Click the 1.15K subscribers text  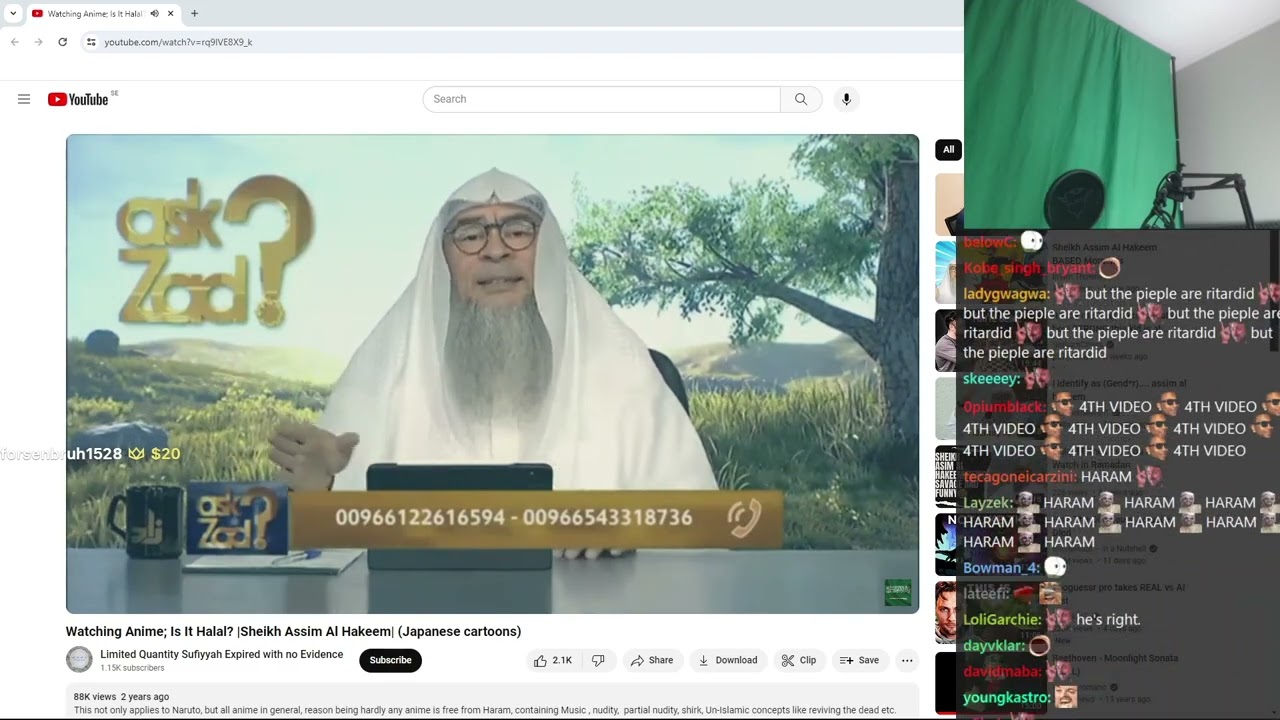pos(132,668)
